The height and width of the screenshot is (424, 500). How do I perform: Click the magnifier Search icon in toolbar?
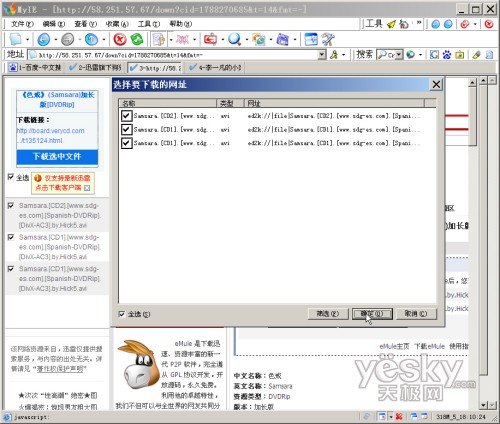coord(234,40)
